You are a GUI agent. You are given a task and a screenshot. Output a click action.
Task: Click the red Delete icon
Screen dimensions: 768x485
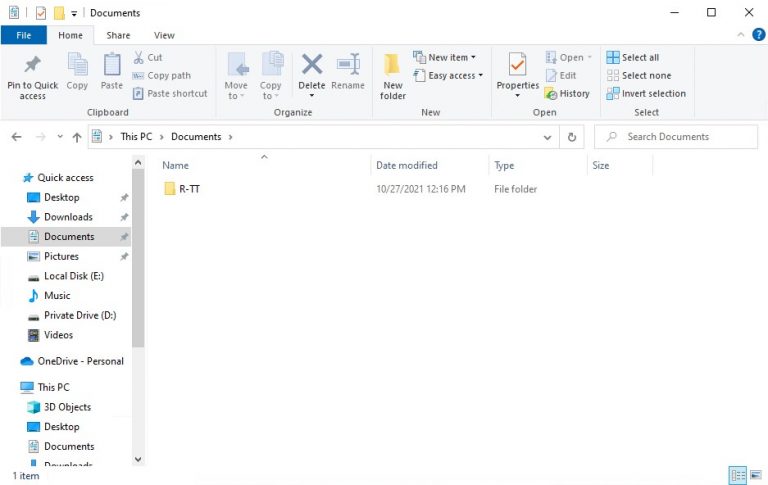tap(312, 65)
